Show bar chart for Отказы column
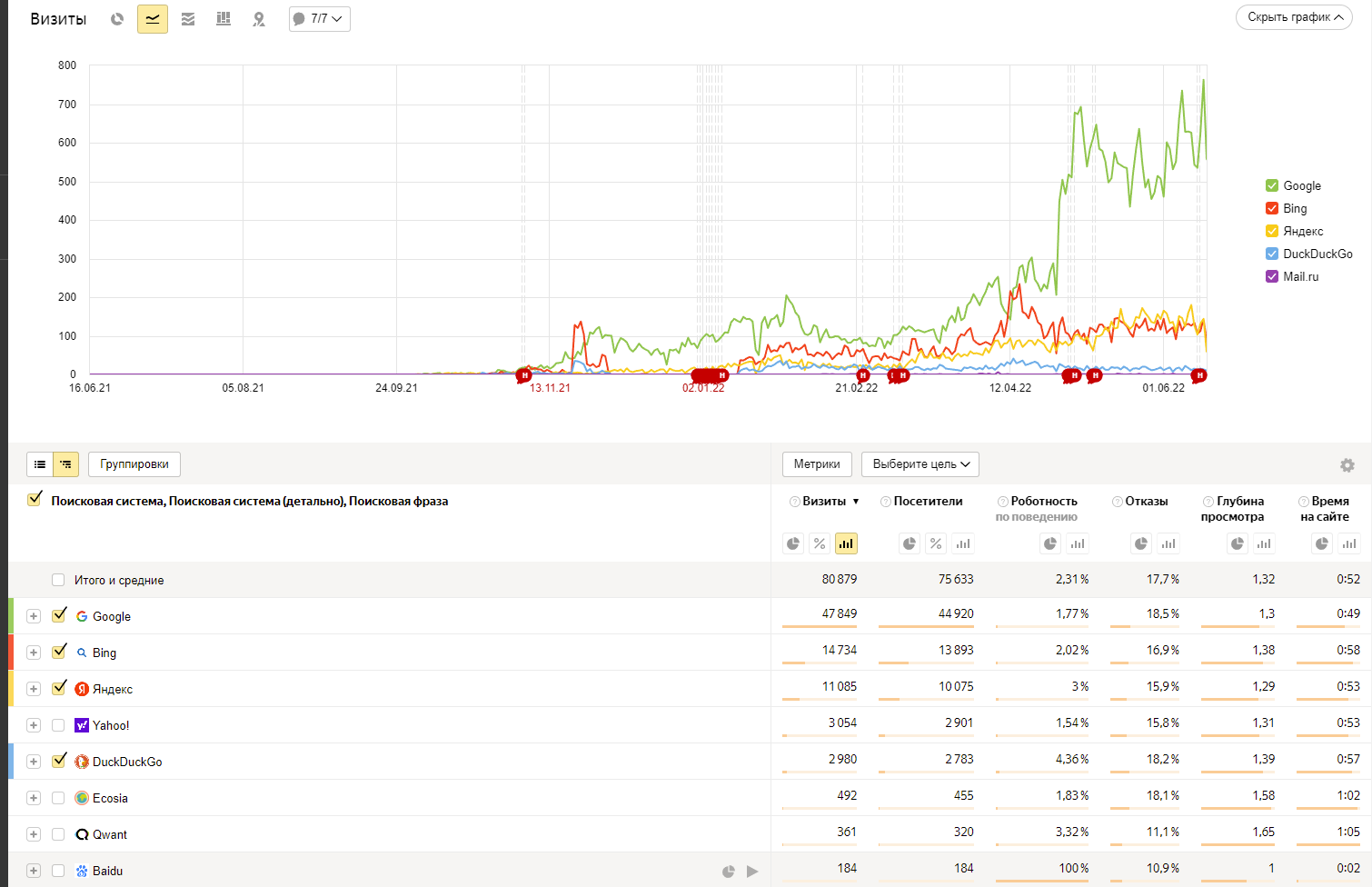The image size is (1372, 887). (x=1168, y=543)
